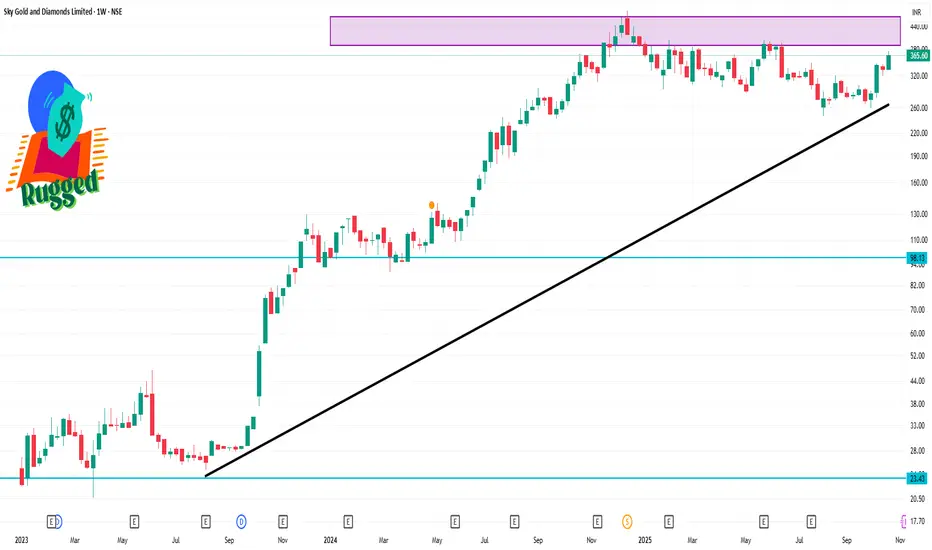The image size is (932, 550).
Task: Click the pink marker at the timeline's right edge
Action: point(905,521)
